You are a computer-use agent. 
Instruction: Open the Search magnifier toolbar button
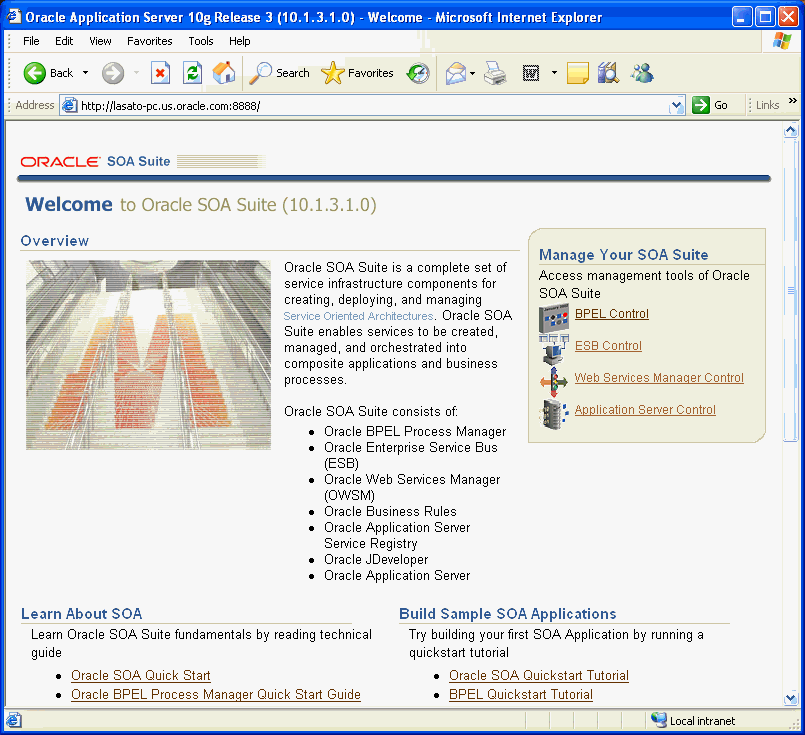click(x=280, y=73)
